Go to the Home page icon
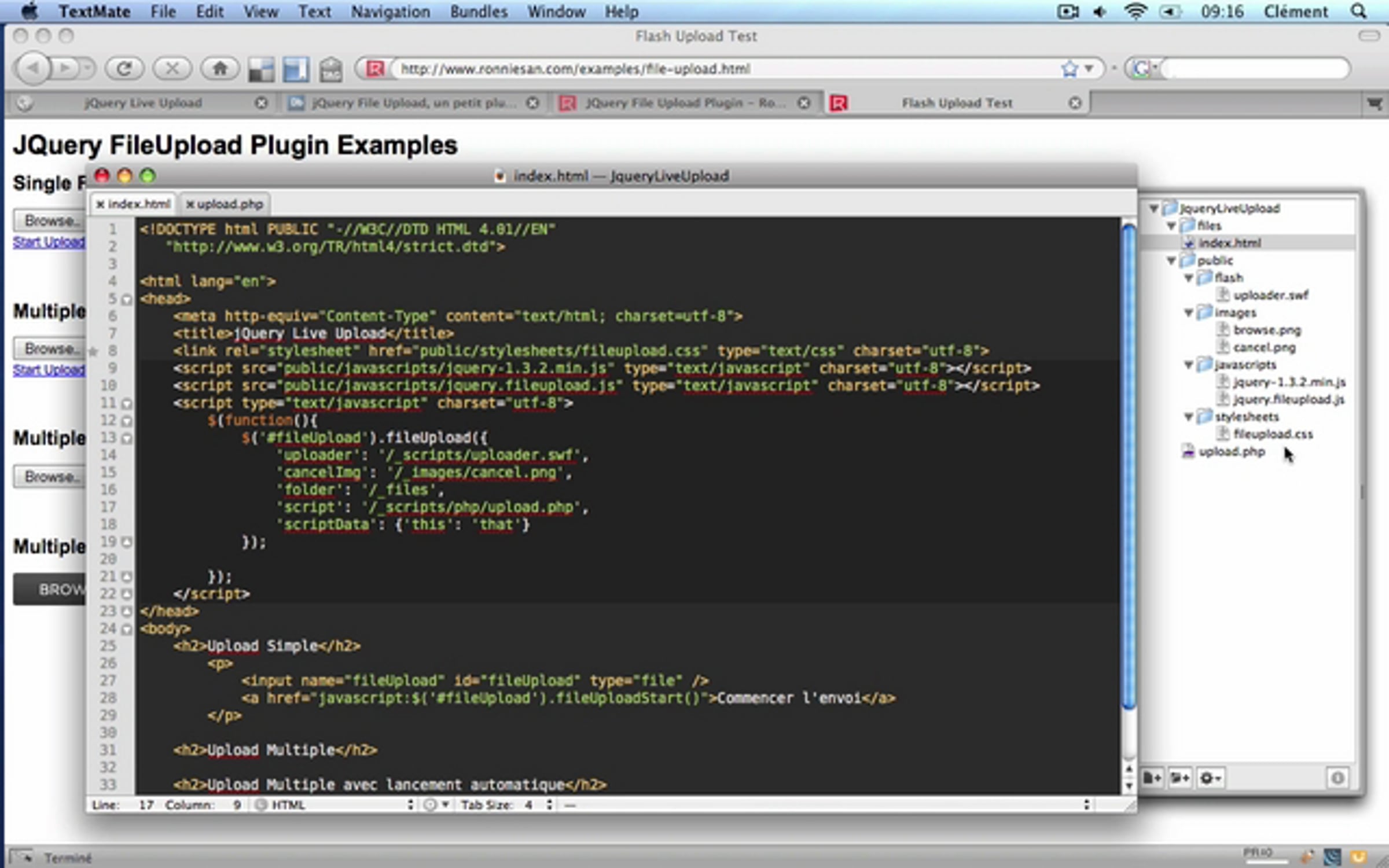The image size is (1389, 868). pos(219,69)
